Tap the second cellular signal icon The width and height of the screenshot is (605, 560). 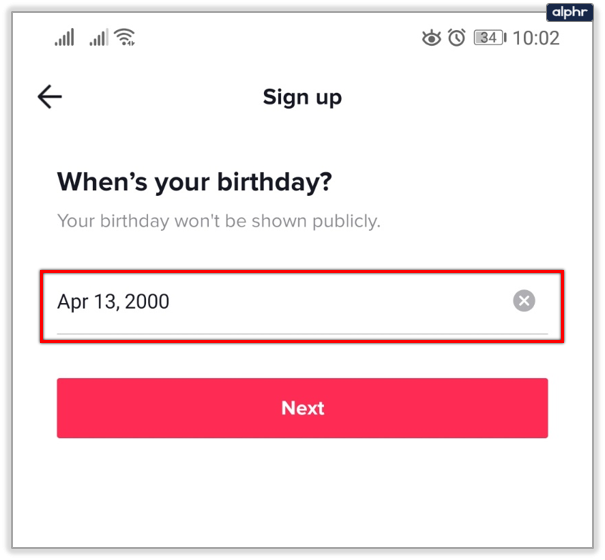click(98, 38)
